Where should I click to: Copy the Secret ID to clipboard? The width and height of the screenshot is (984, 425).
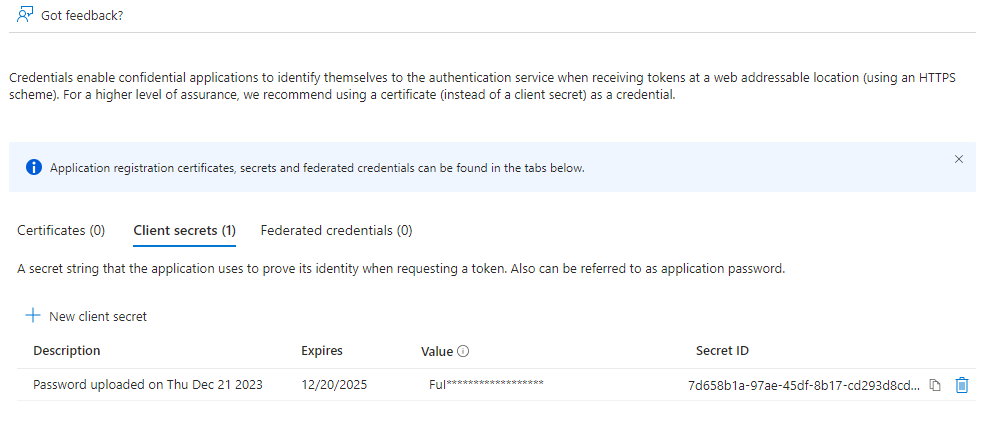click(935, 385)
